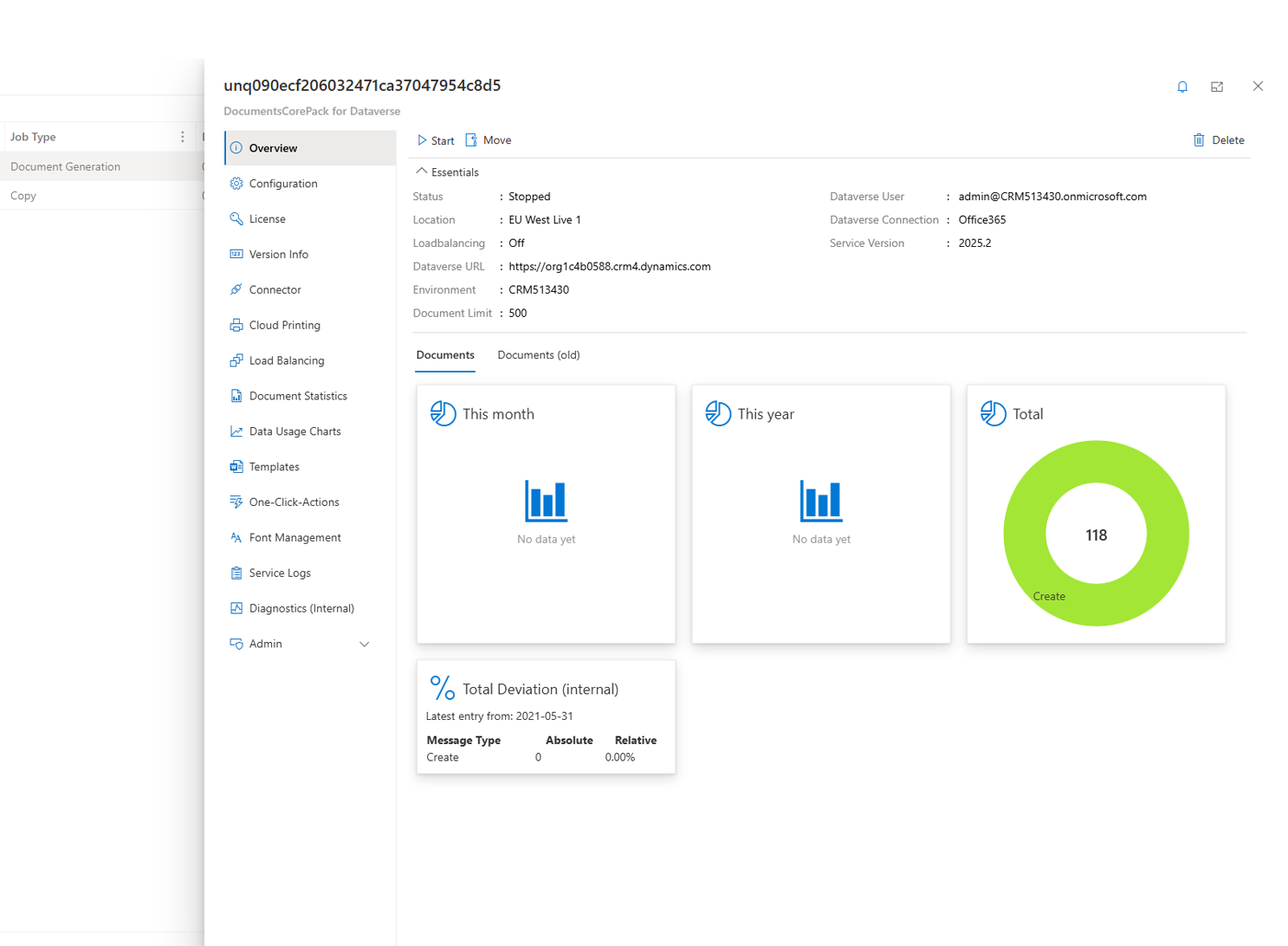Click the This year pie chart icon

pyautogui.click(x=718, y=413)
